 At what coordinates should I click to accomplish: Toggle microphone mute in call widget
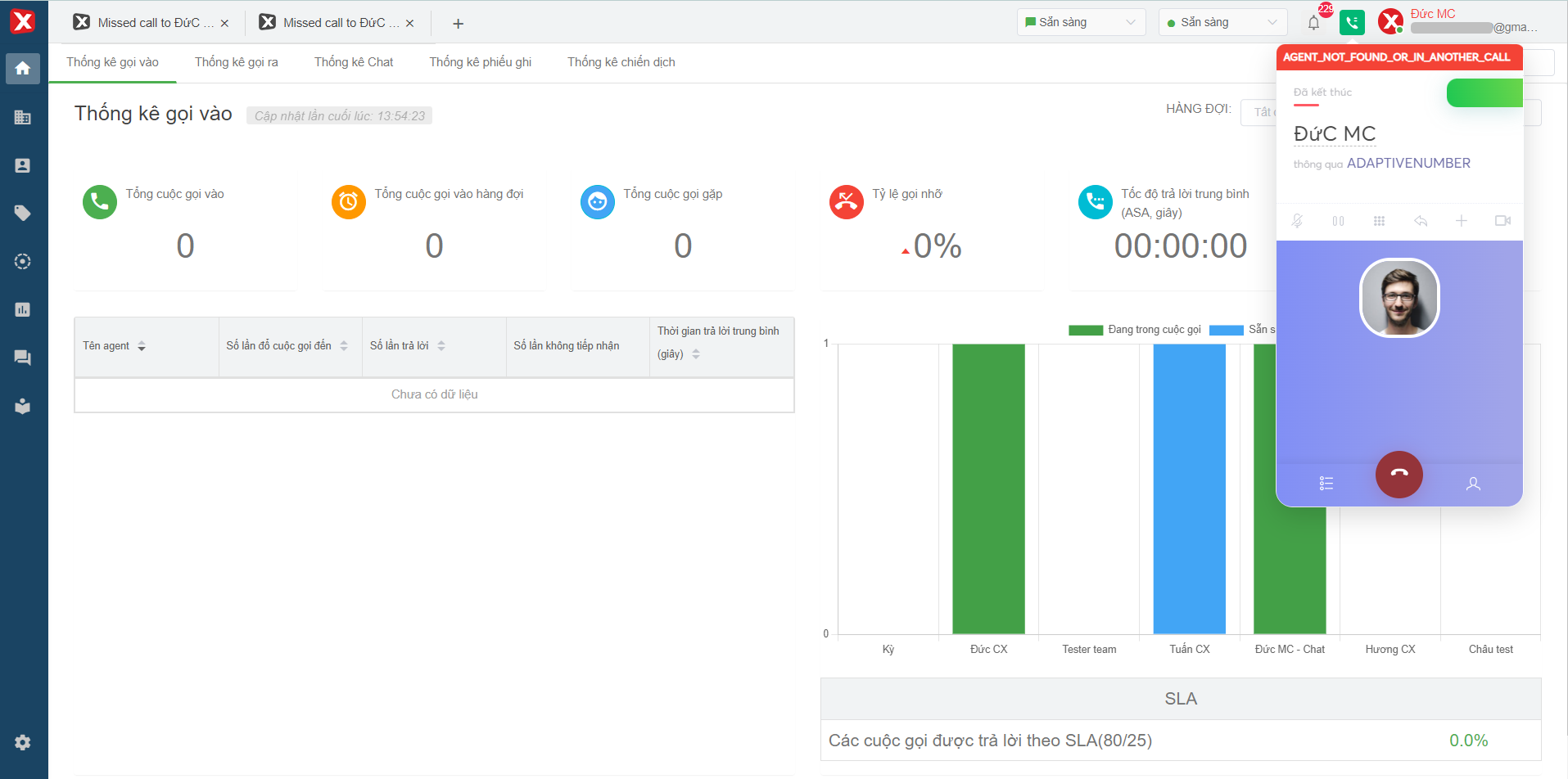tap(1298, 221)
